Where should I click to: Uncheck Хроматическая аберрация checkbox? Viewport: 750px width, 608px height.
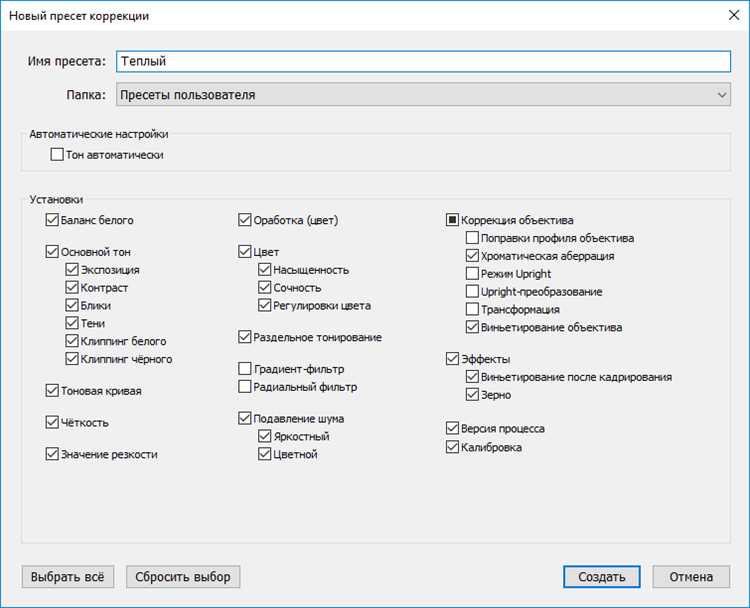pyautogui.click(x=472, y=256)
